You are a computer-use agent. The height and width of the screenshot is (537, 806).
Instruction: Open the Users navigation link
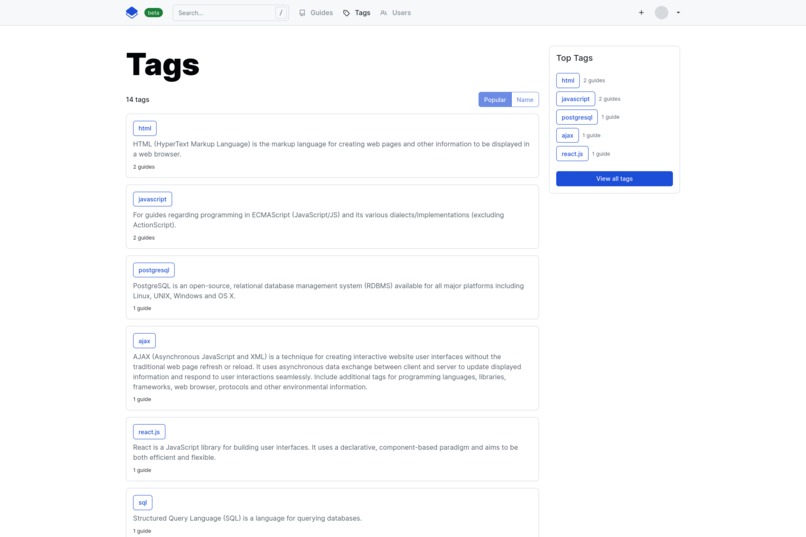coord(395,13)
